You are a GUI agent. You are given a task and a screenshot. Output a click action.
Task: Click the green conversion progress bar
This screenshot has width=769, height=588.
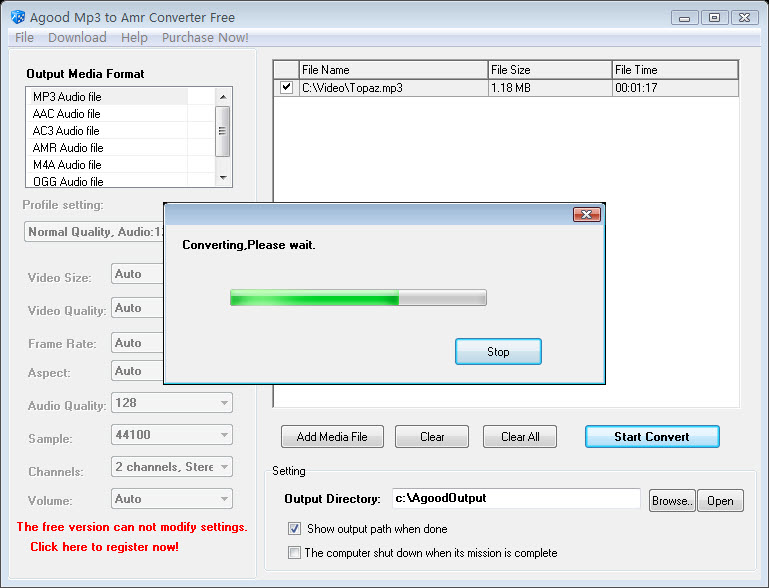click(x=359, y=297)
